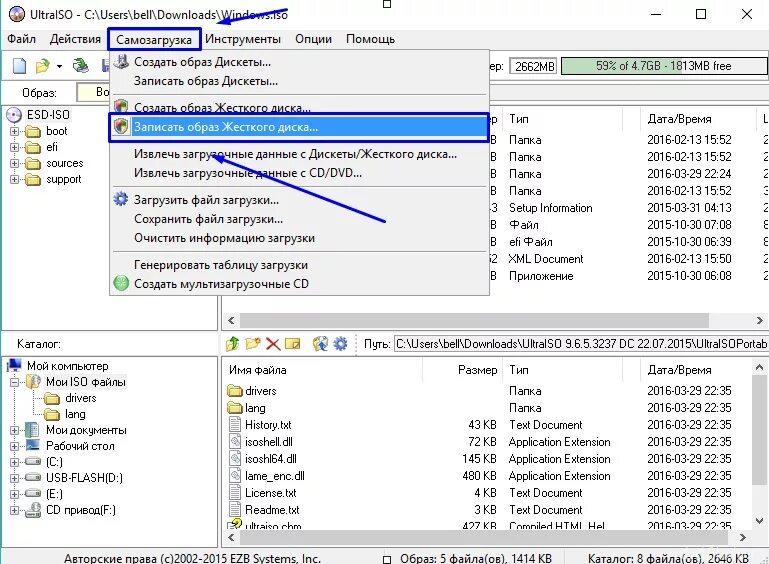The width and height of the screenshot is (769, 564).
Task: Click the isoshell.dll file icon
Action: point(235,442)
